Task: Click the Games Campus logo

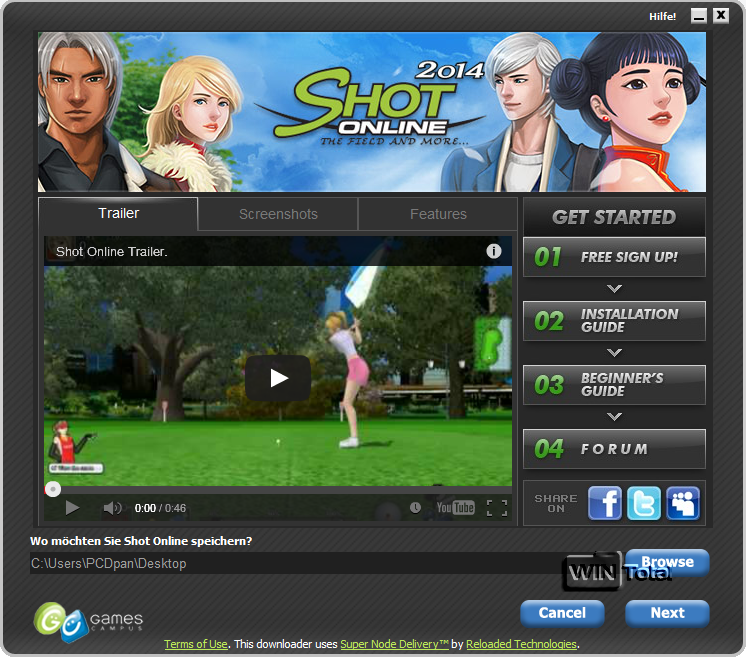Action: 88,622
